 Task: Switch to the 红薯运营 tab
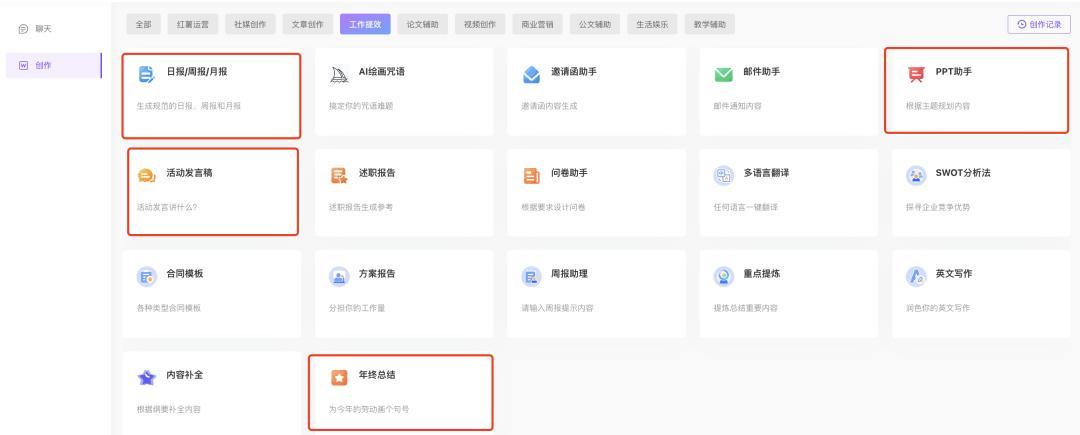coord(192,24)
